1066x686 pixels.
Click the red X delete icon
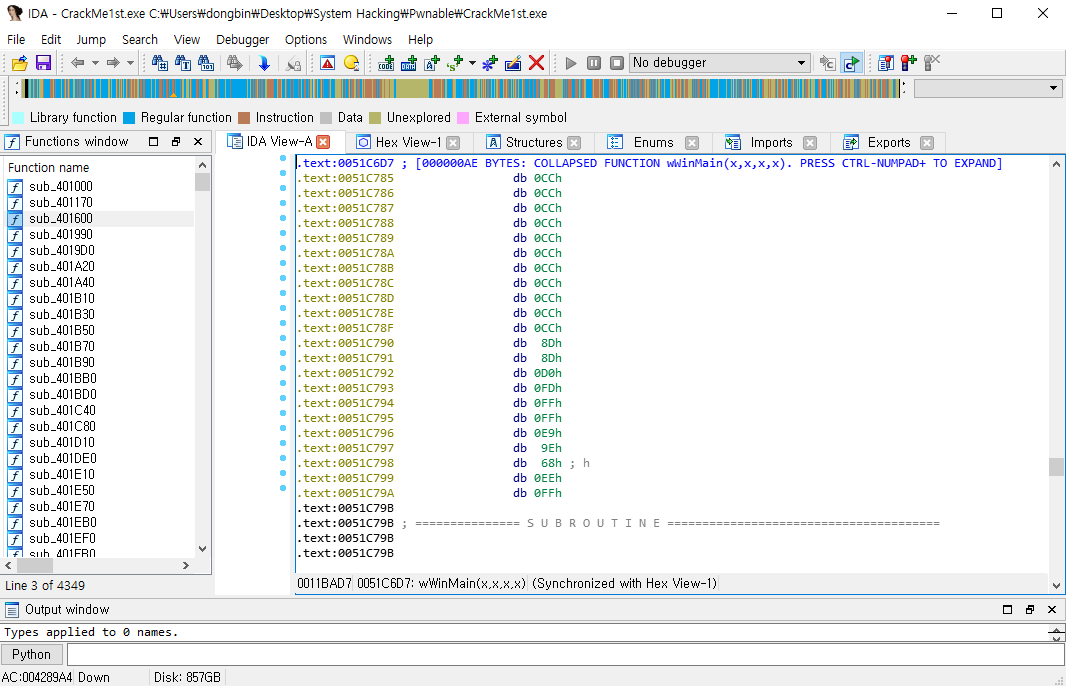click(x=536, y=63)
